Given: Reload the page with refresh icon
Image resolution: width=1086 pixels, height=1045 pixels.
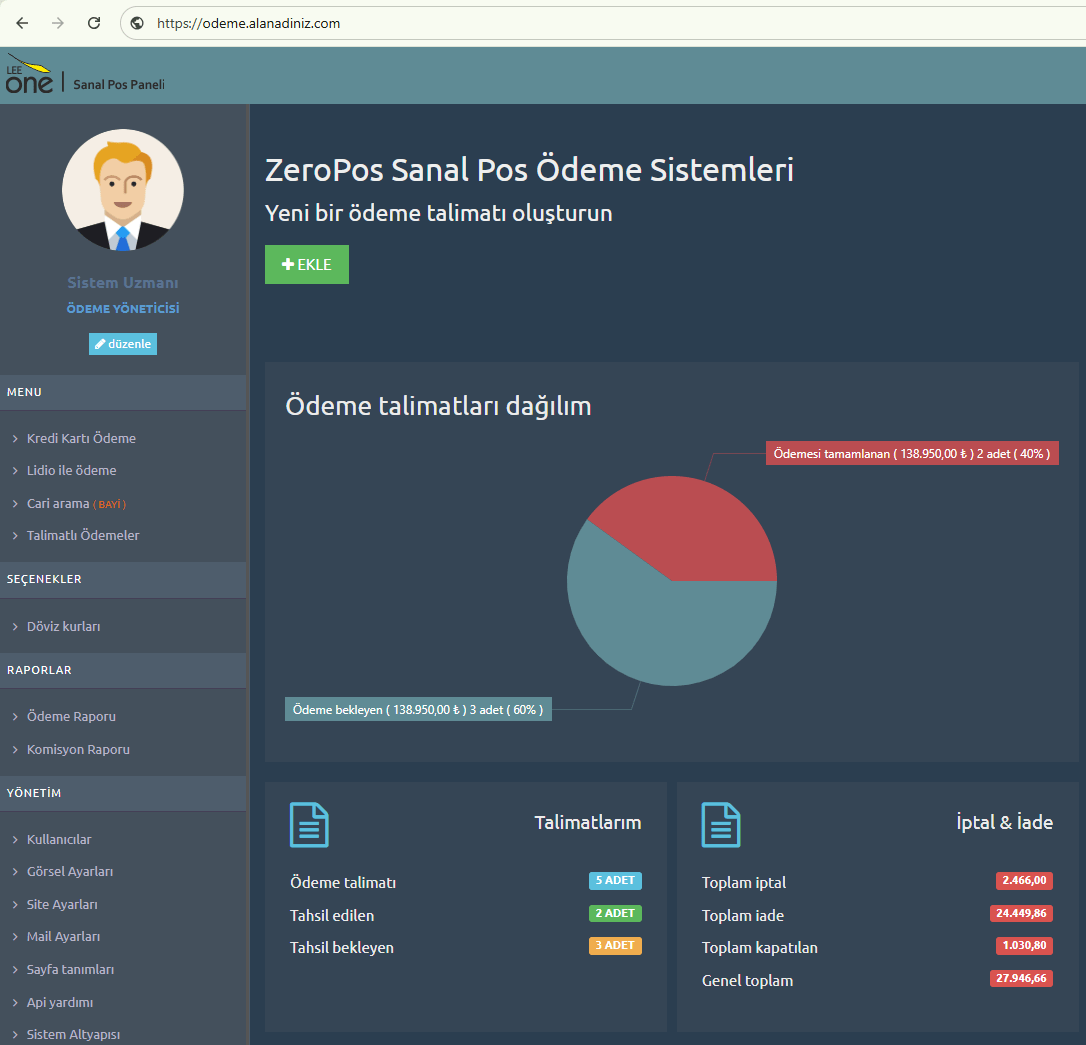Looking at the screenshot, I should click(94, 23).
